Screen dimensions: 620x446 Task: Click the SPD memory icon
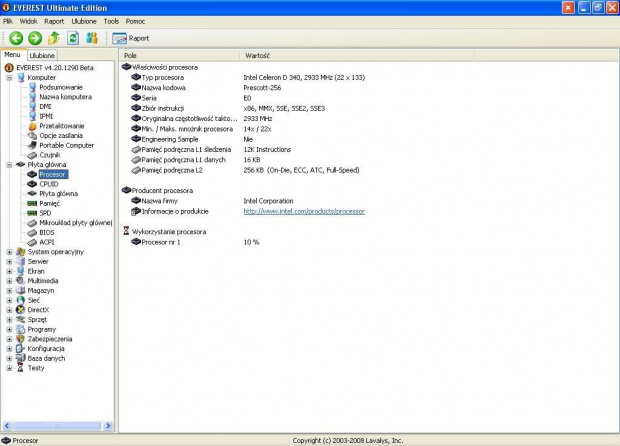click(32, 213)
